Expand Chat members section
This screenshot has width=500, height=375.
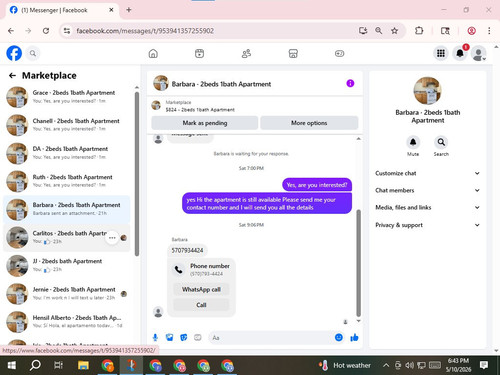[x=428, y=190]
